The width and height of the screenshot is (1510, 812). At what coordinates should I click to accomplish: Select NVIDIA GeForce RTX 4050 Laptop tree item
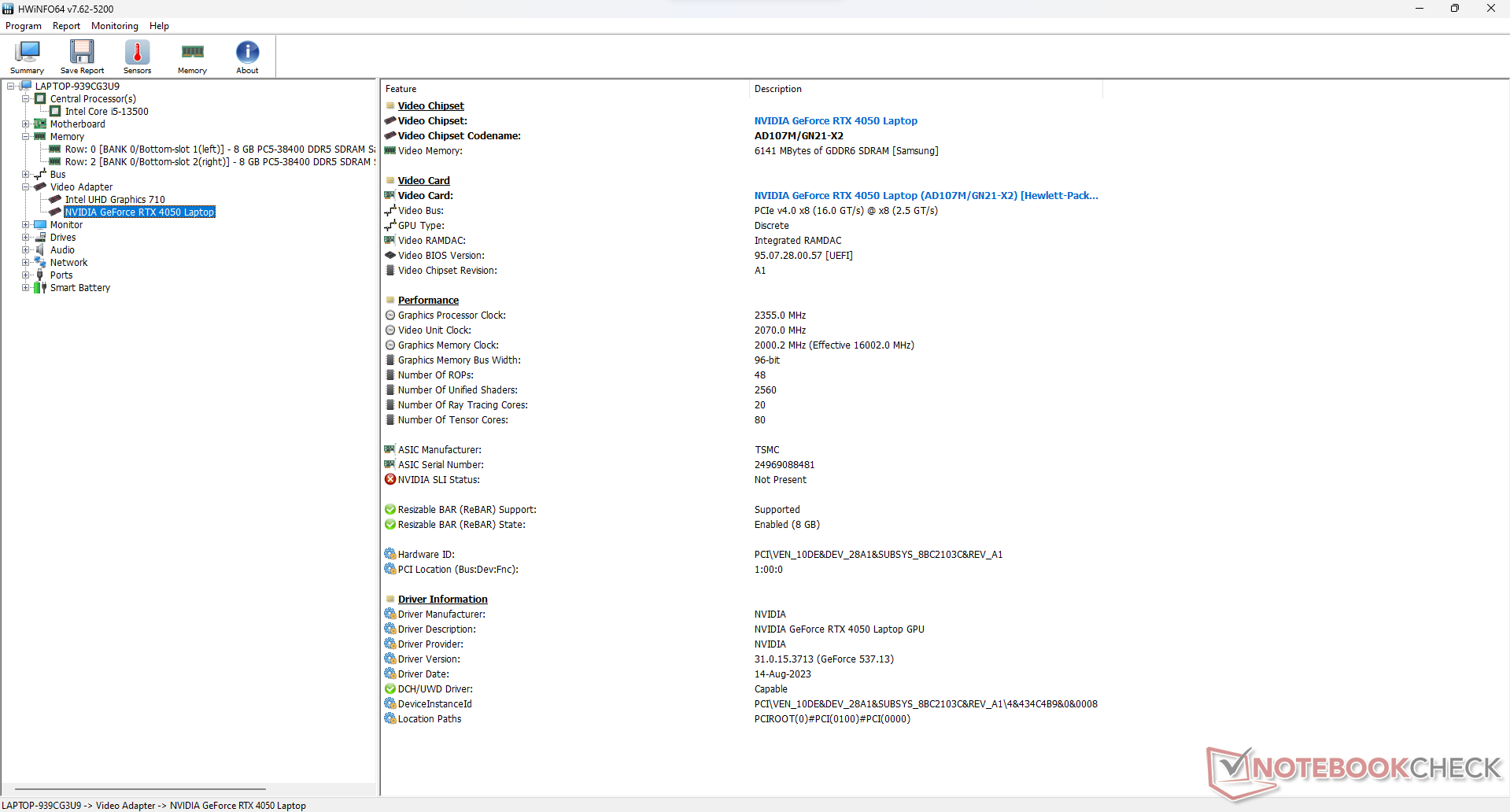[x=139, y=212]
